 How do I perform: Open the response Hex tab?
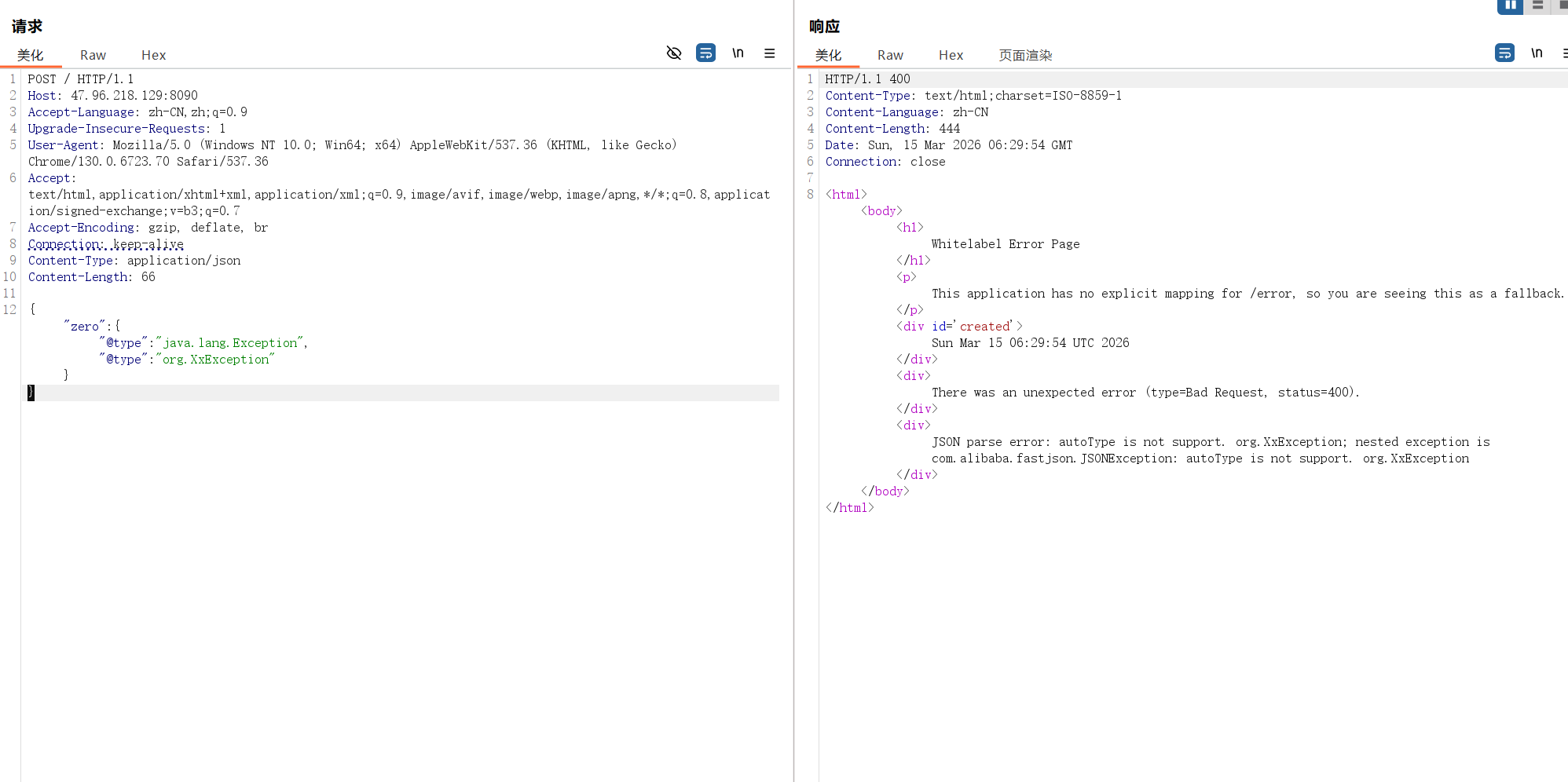click(951, 55)
